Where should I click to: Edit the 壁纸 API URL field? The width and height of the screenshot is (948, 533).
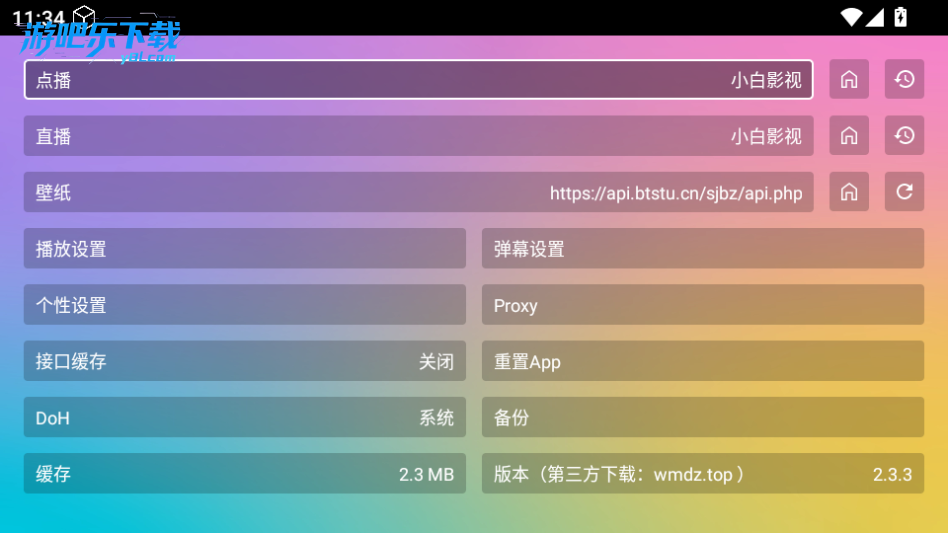tap(418, 192)
